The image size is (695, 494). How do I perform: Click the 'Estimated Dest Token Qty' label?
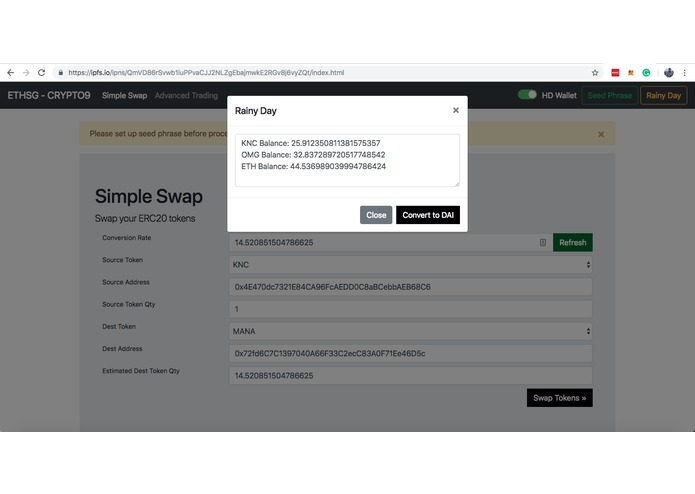tap(141, 370)
